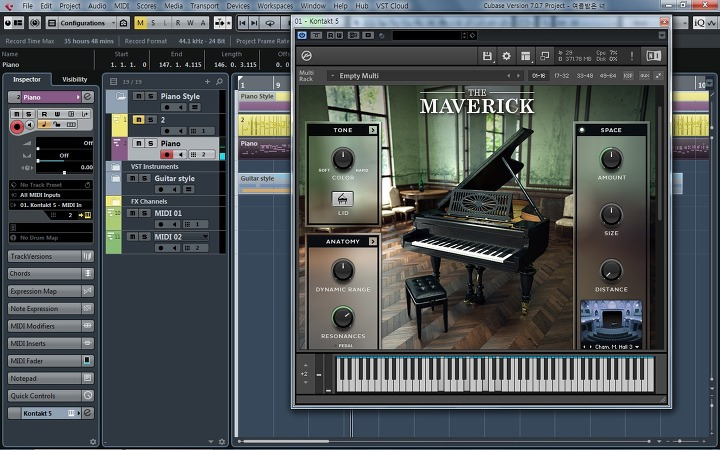Expand the ANATOMY panel arrow
The image size is (720, 450).
(x=372, y=241)
